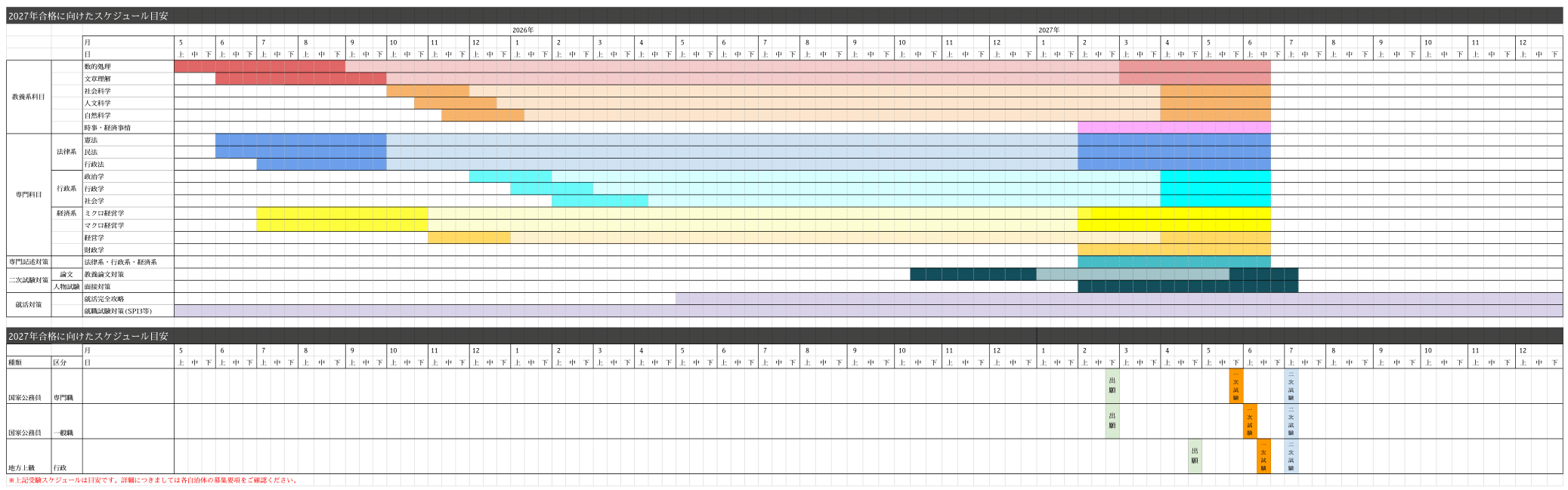The width and height of the screenshot is (1568, 490).
Task: Click the 出願 marker in 地方上級 row
Action: (x=1195, y=456)
